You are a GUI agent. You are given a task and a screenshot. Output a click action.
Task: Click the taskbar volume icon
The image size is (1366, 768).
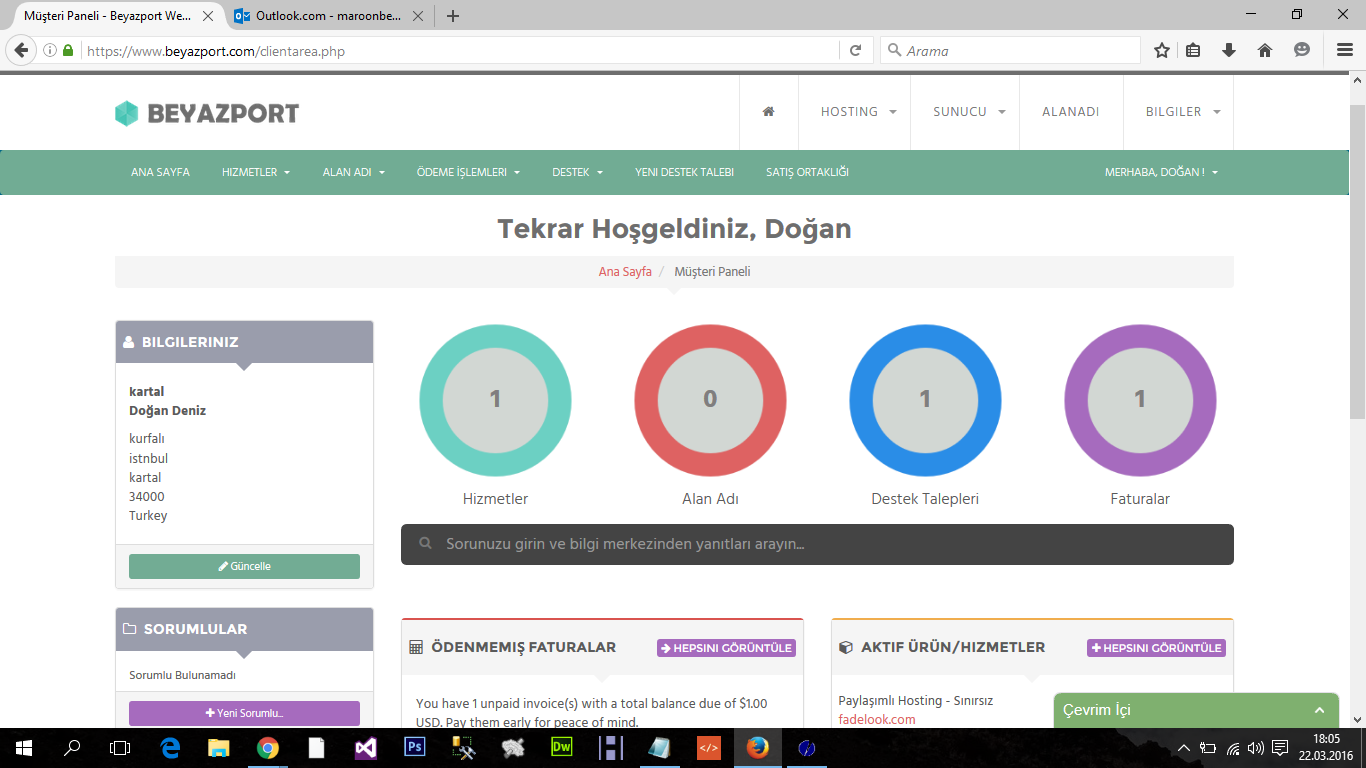(1256, 748)
